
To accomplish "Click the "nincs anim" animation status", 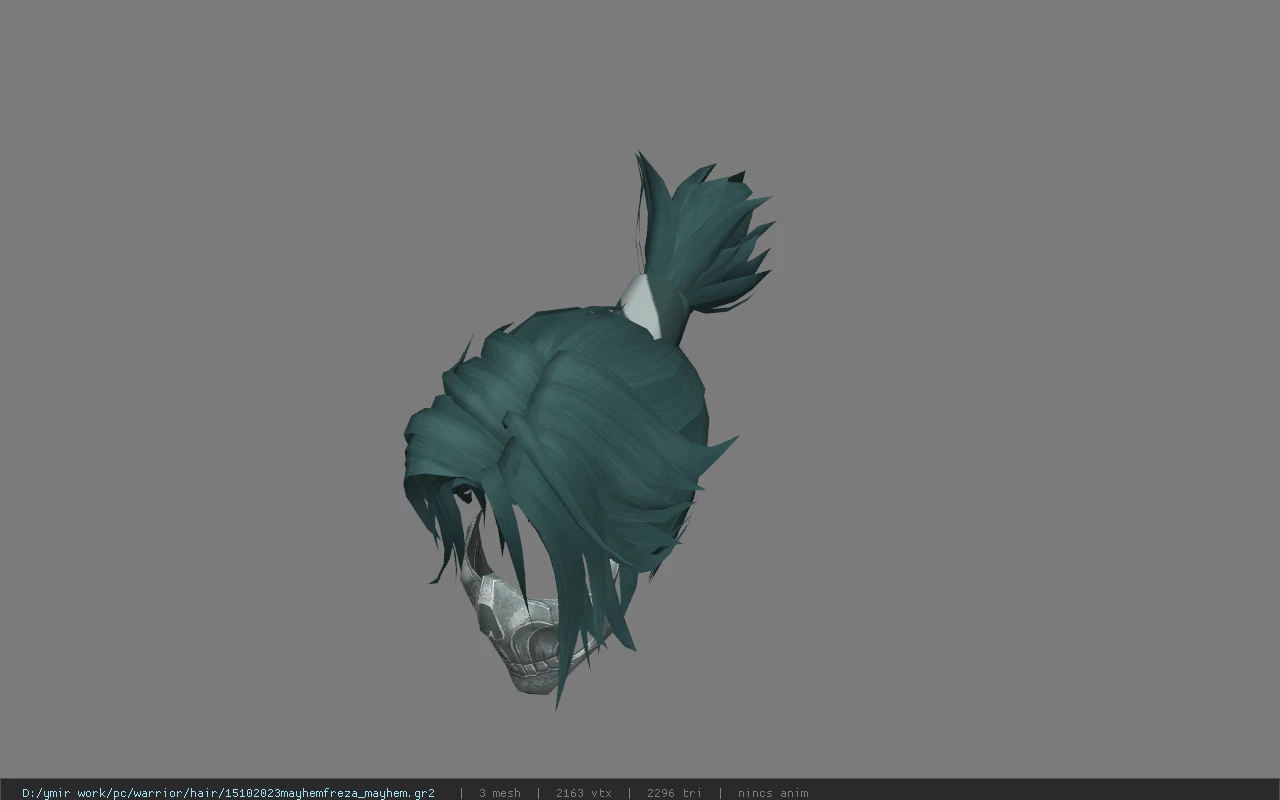I will [772, 793].
